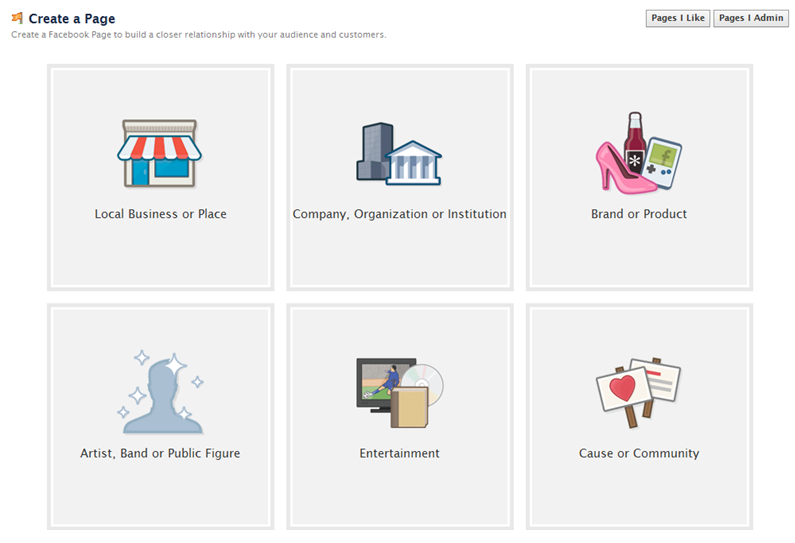Click the Create a Page heading
This screenshot has width=795, height=543.
(71, 19)
